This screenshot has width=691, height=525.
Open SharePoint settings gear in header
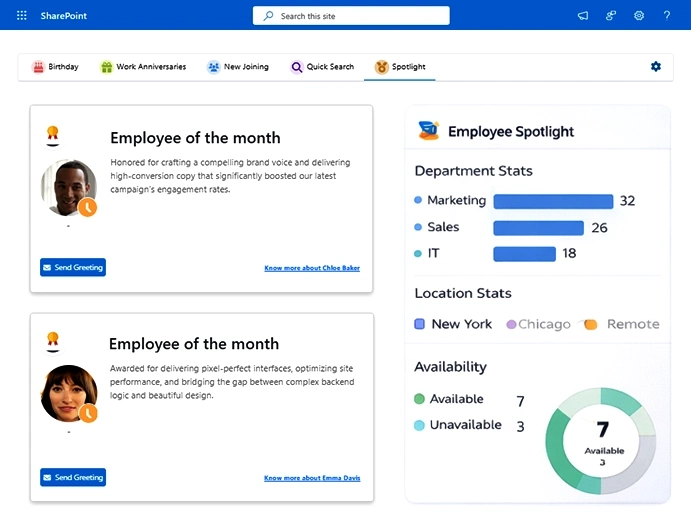click(639, 16)
